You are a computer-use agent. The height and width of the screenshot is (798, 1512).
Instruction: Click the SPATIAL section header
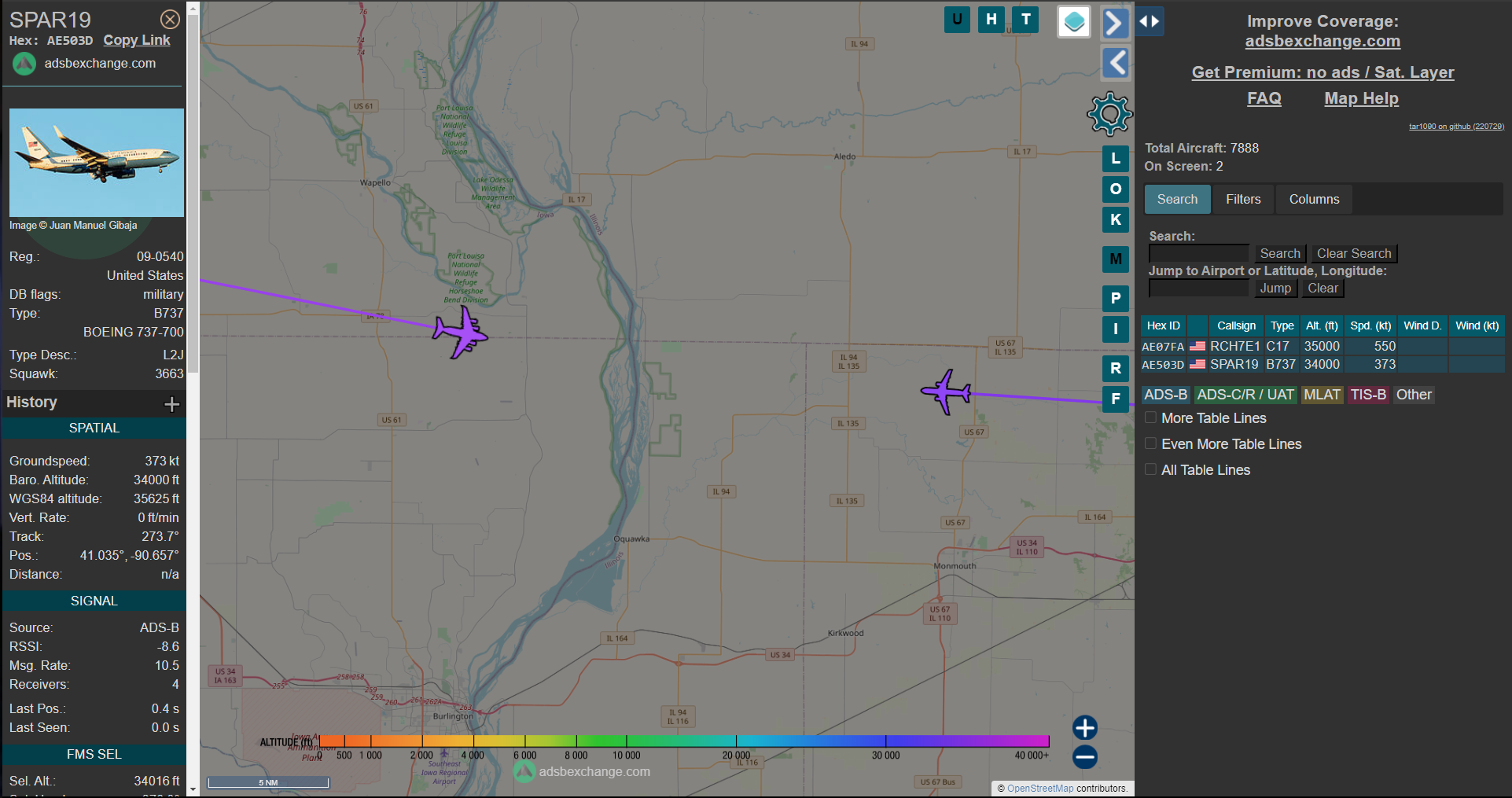click(x=94, y=428)
